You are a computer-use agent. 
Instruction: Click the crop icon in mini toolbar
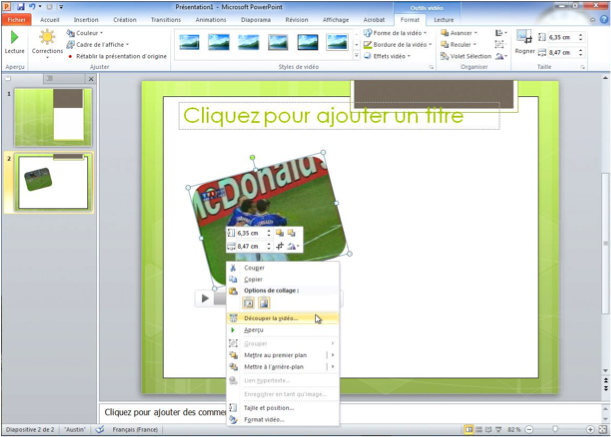click(x=279, y=246)
